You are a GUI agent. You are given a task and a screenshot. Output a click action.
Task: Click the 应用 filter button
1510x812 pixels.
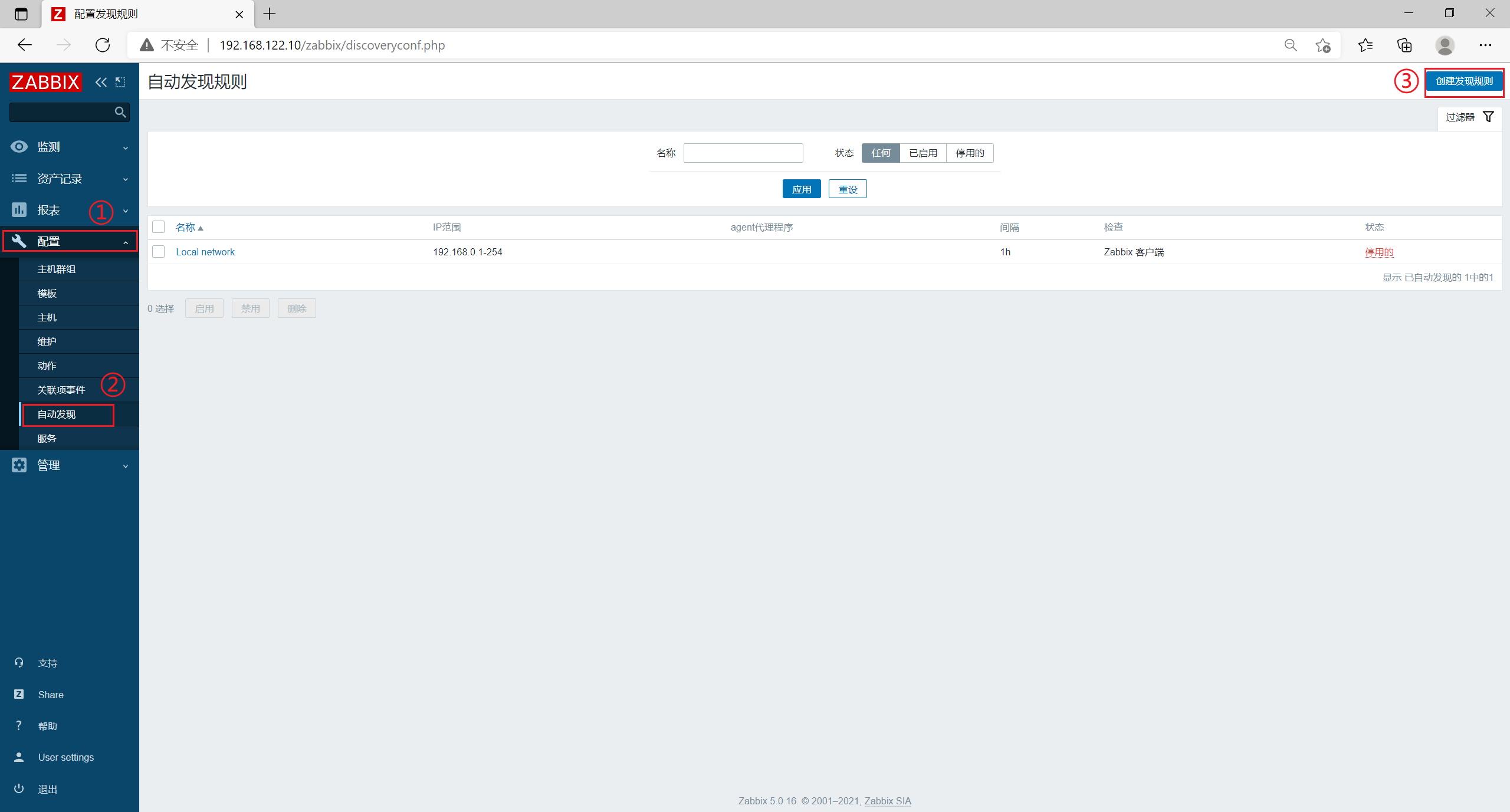pos(802,189)
